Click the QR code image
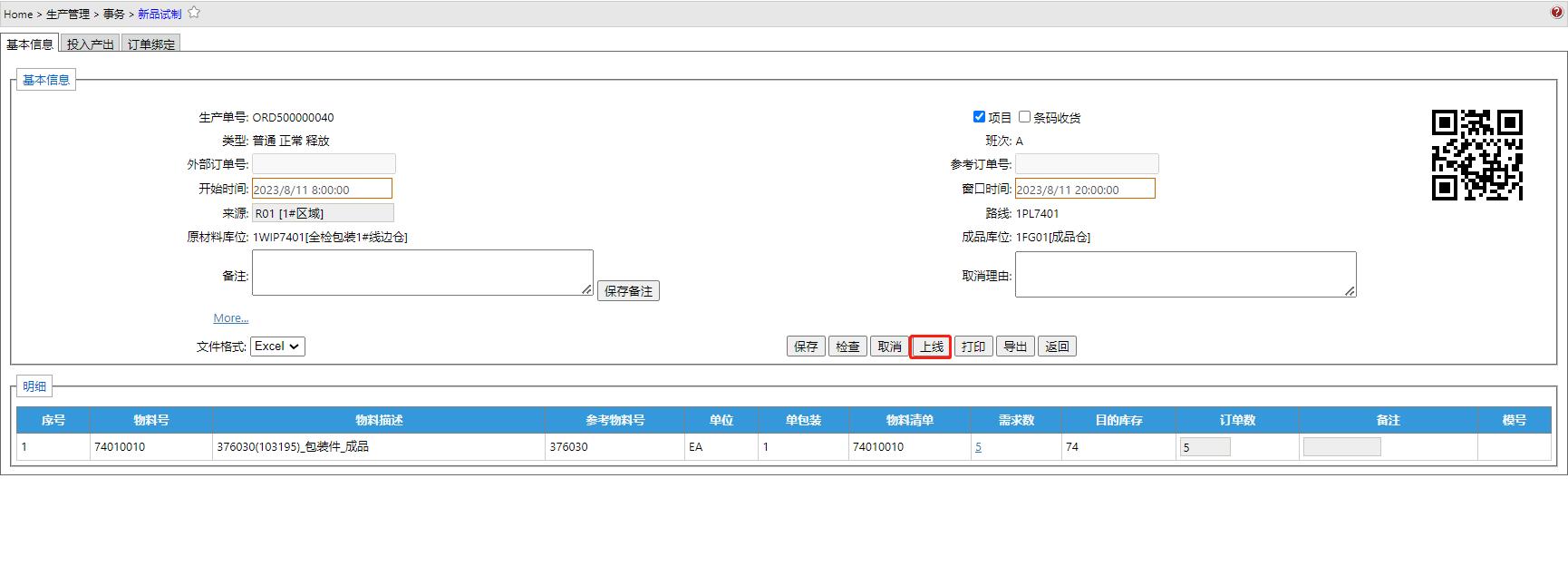The width and height of the screenshot is (1568, 566). (x=1477, y=155)
